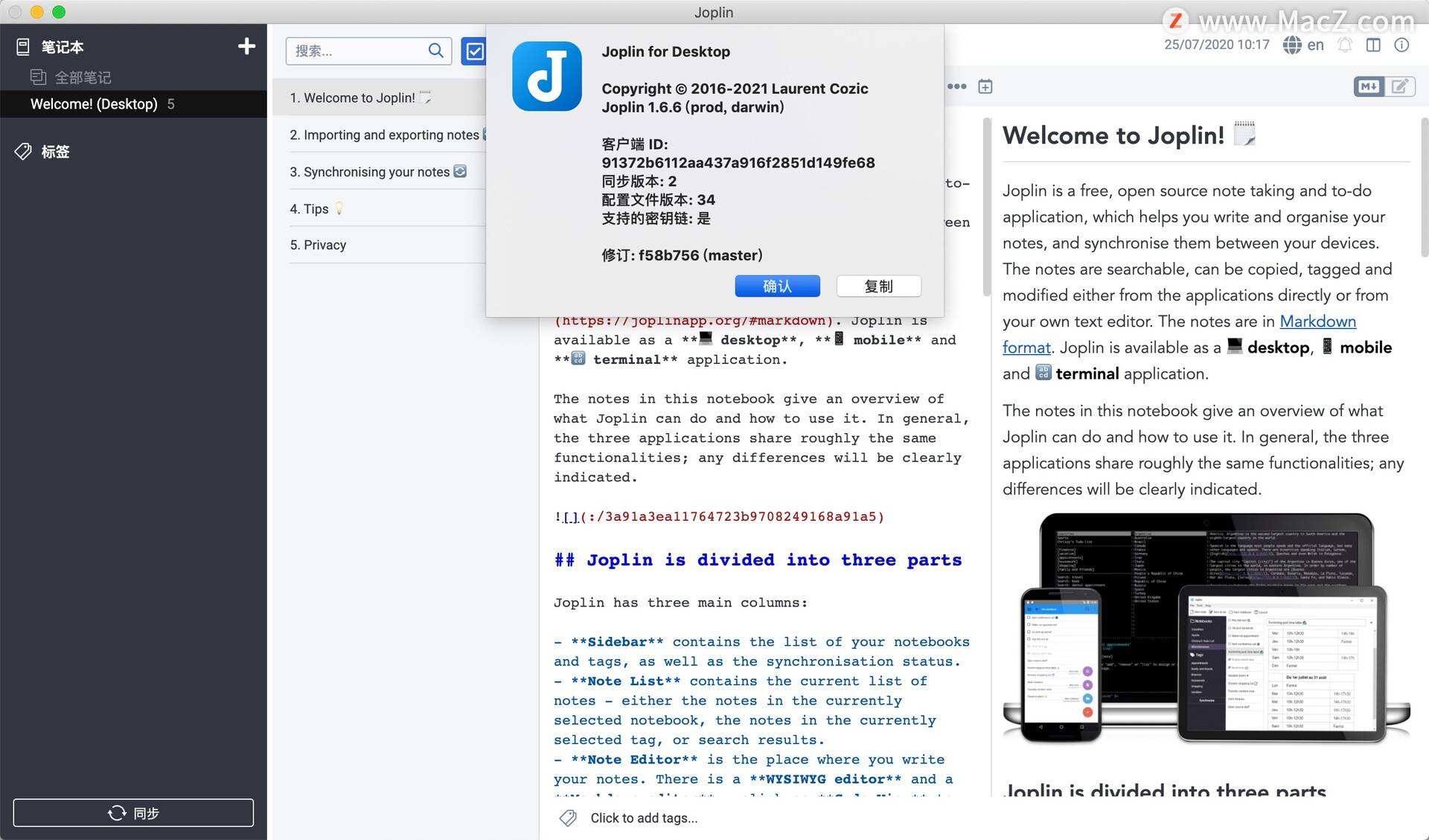Open note 1. Welcome to Joplin!
This screenshot has height=840, width=1429.
(x=380, y=97)
